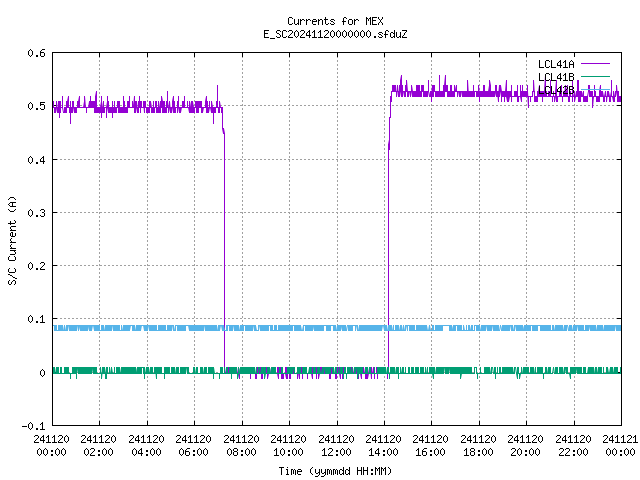
Task: Click the 0.2 y-axis tick label
Action: click(x=36, y=266)
